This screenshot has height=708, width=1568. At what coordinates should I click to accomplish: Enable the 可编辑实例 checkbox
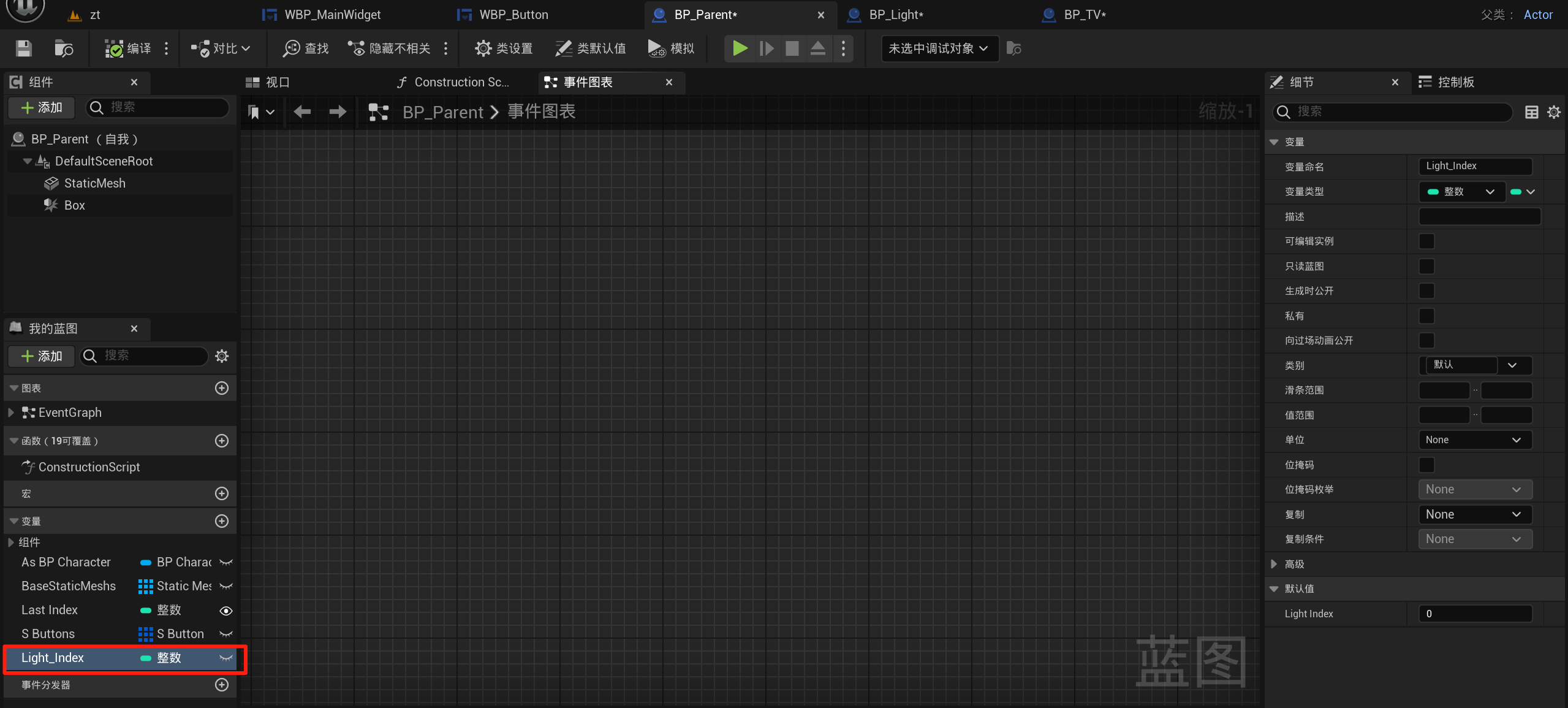(1426, 241)
